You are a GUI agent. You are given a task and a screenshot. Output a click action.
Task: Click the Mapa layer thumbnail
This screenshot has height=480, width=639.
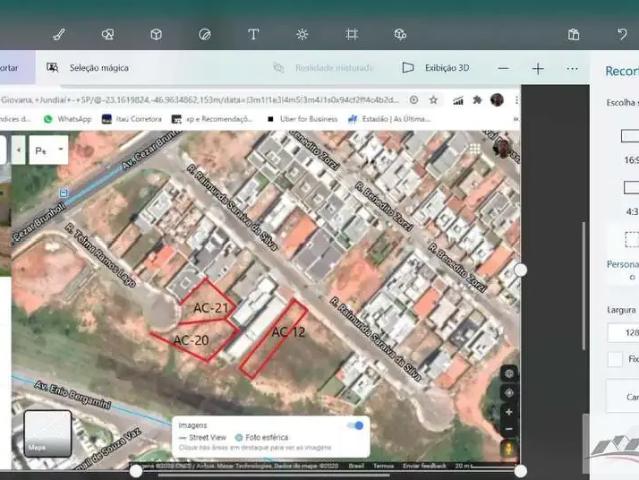[48, 434]
